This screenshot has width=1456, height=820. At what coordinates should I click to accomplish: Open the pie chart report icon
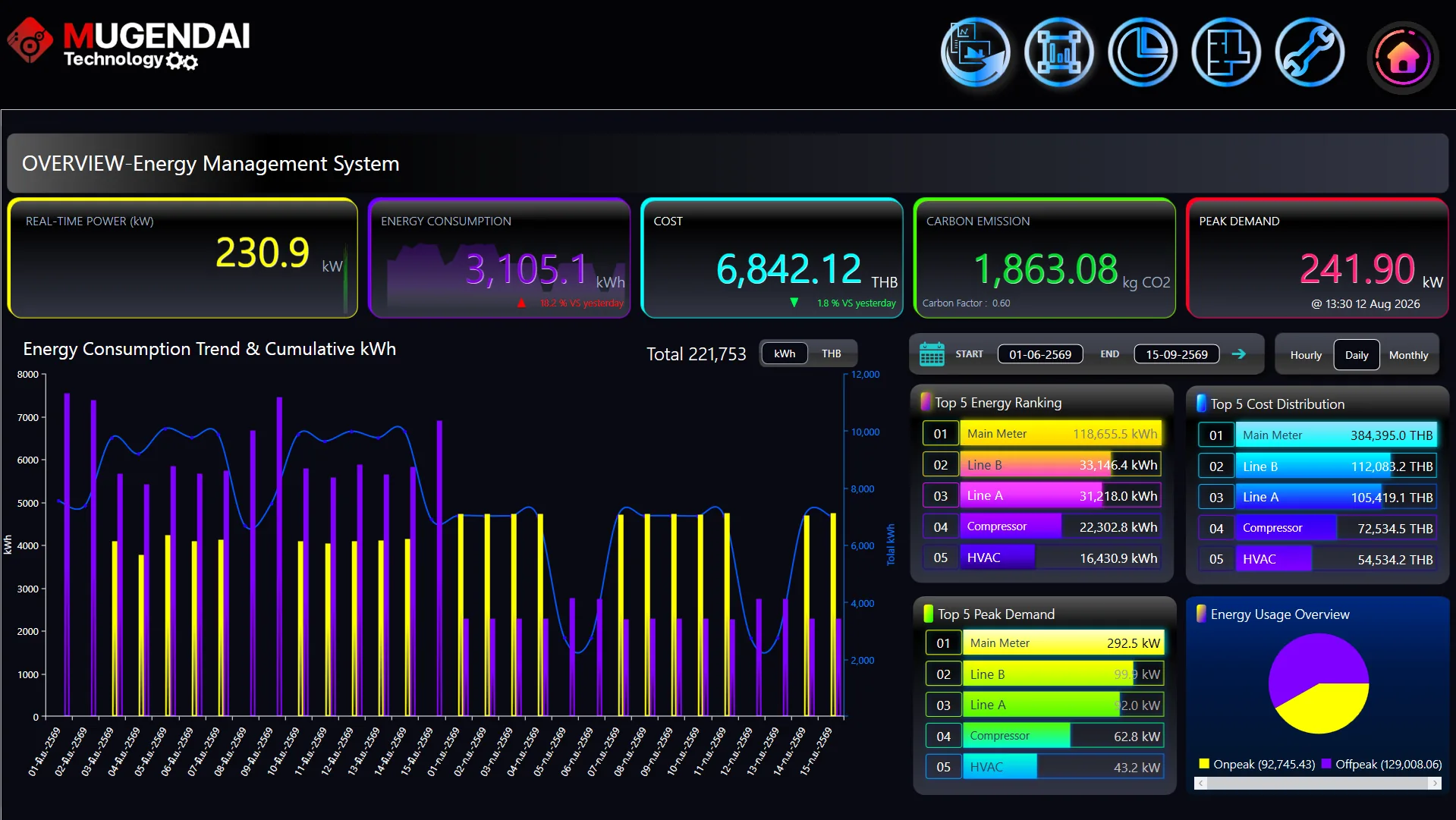(x=1143, y=52)
